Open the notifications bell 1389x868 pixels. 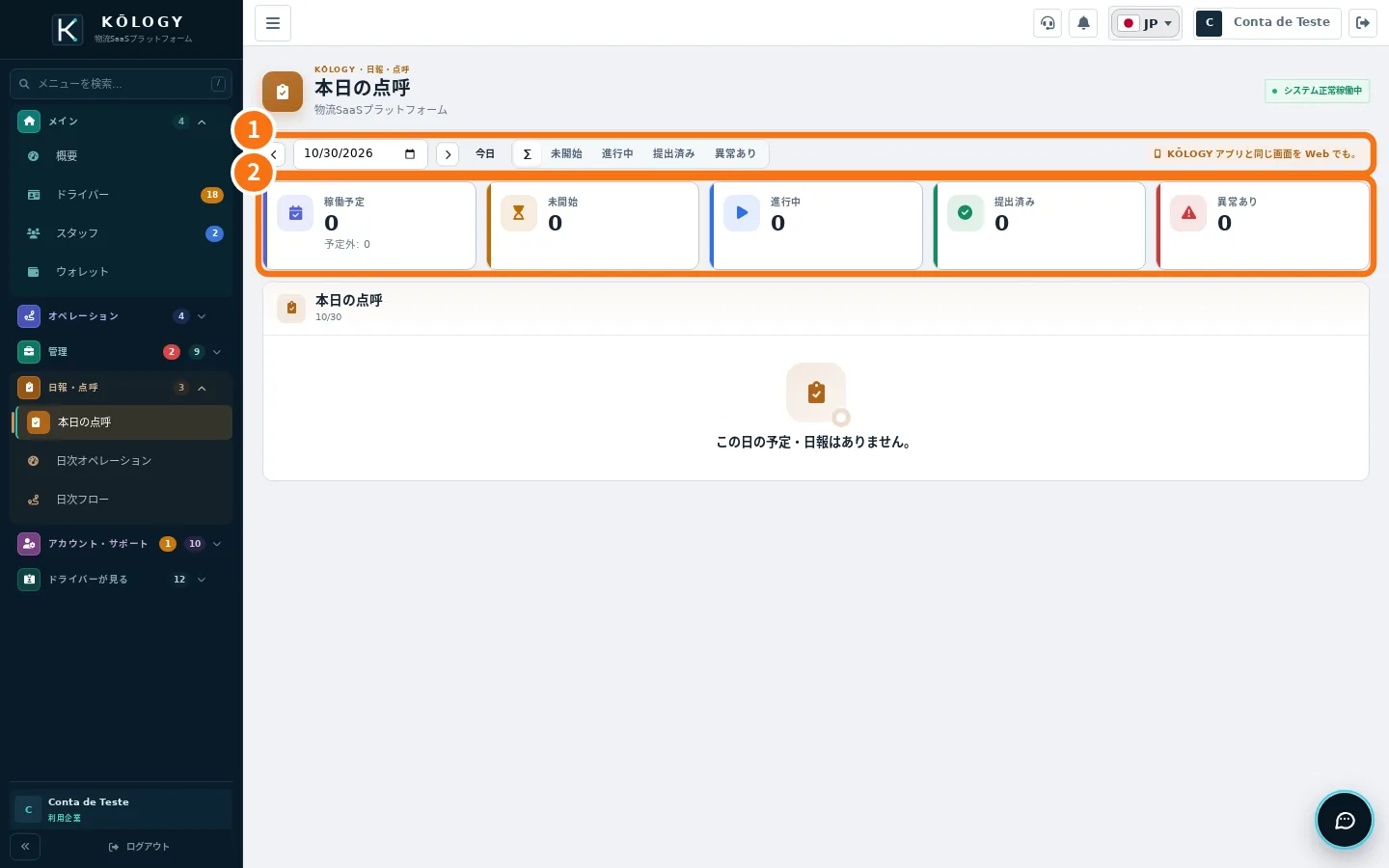pos(1083,23)
